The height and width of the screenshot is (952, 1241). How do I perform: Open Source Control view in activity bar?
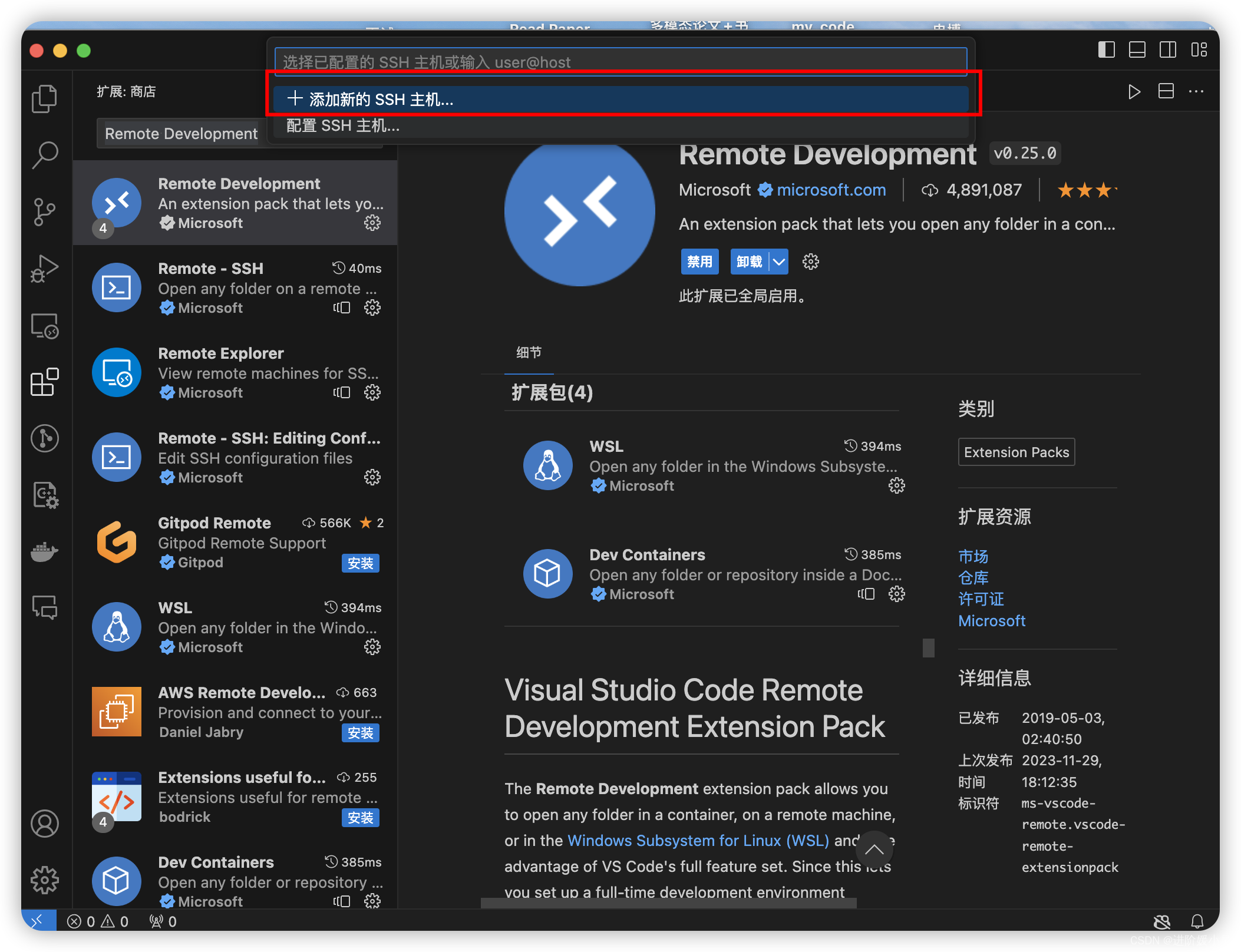click(x=45, y=211)
